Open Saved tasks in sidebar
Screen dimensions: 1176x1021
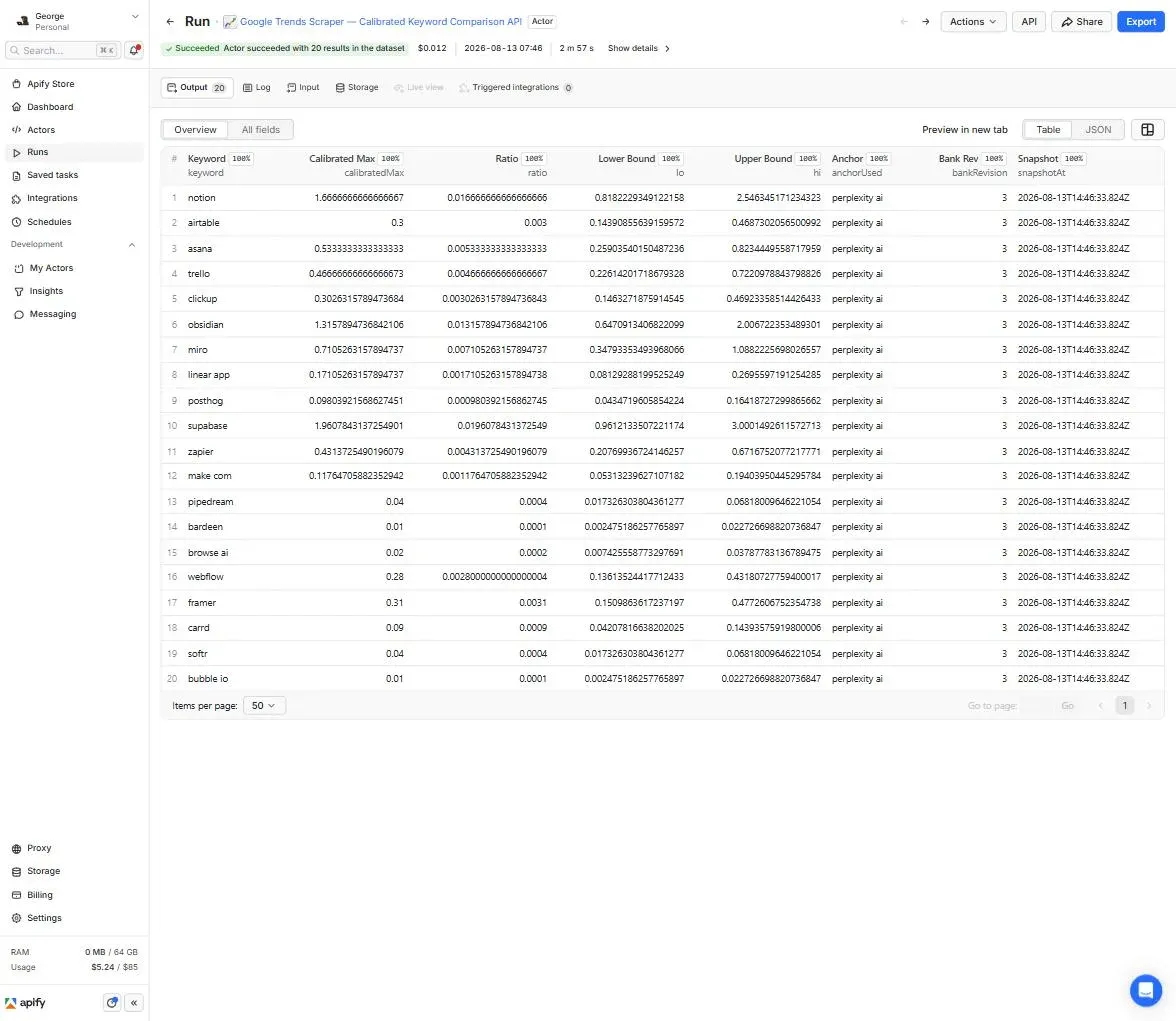point(52,176)
